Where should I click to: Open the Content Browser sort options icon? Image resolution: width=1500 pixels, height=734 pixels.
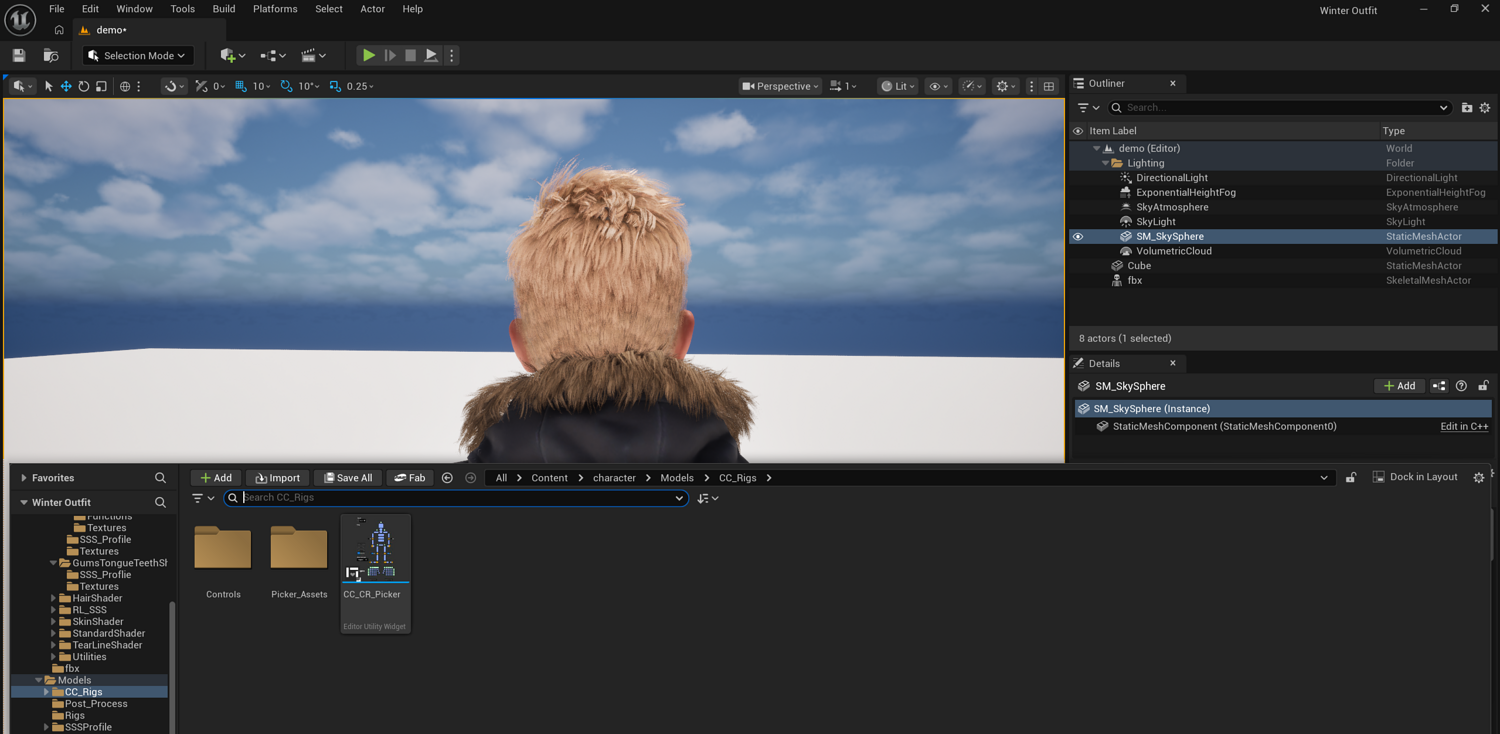coord(708,498)
